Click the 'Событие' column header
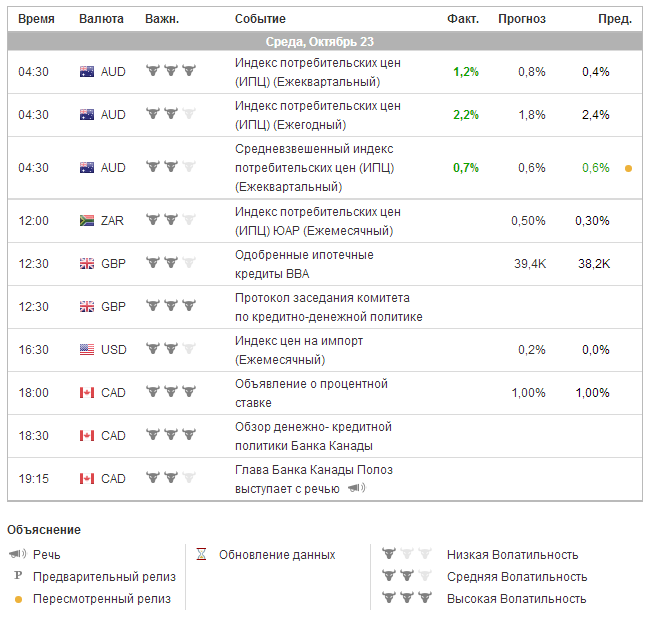This screenshot has width=647, height=620. tap(260, 19)
